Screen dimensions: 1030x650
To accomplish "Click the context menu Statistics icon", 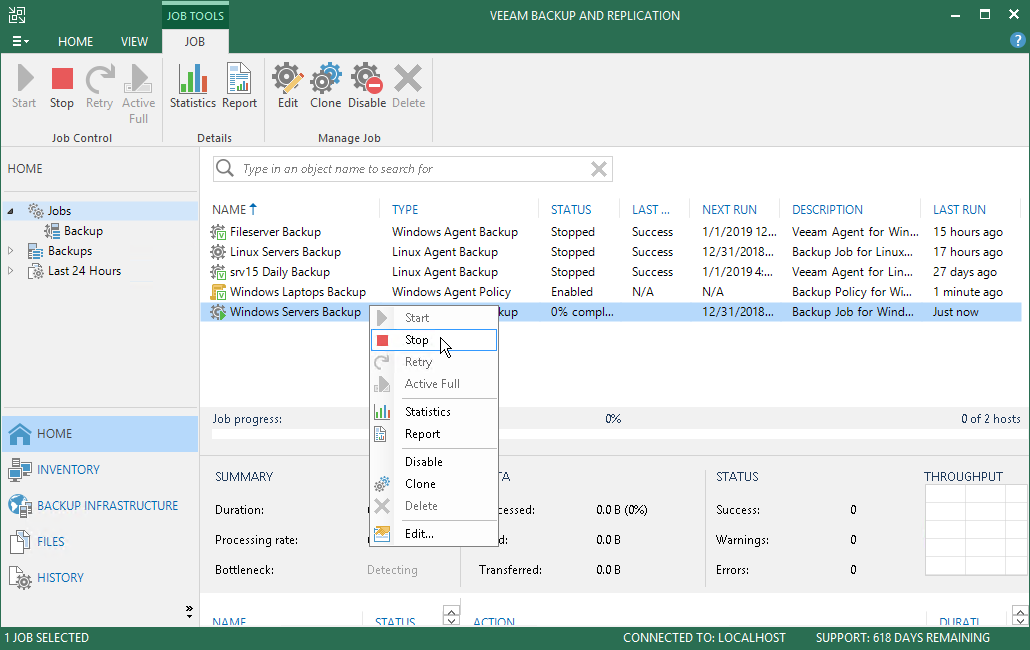I will point(382,412).
